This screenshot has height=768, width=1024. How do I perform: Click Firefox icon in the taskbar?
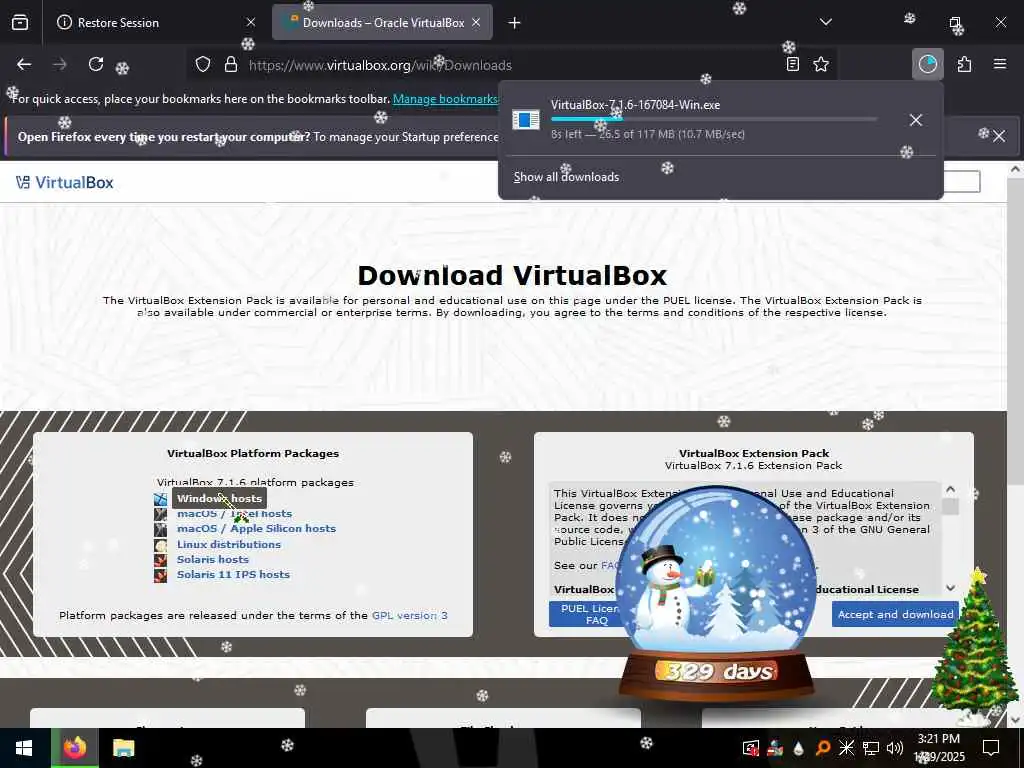[x=75, y=748]
